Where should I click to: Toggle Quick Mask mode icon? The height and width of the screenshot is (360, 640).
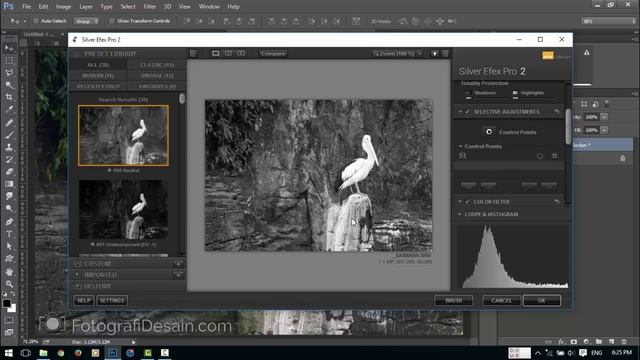tap(9, 320)
